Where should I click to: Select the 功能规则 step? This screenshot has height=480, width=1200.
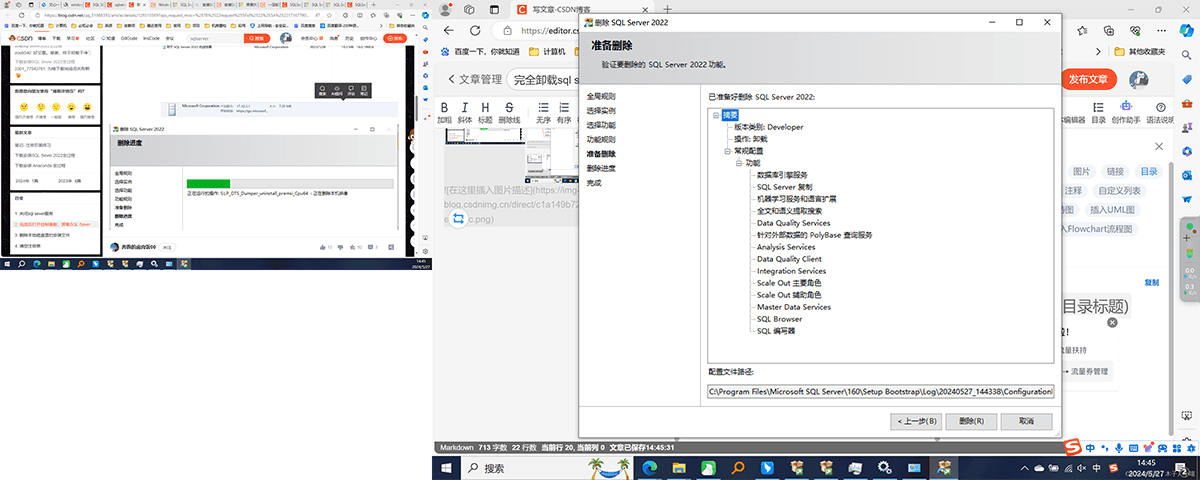click(x=601, y=140)
